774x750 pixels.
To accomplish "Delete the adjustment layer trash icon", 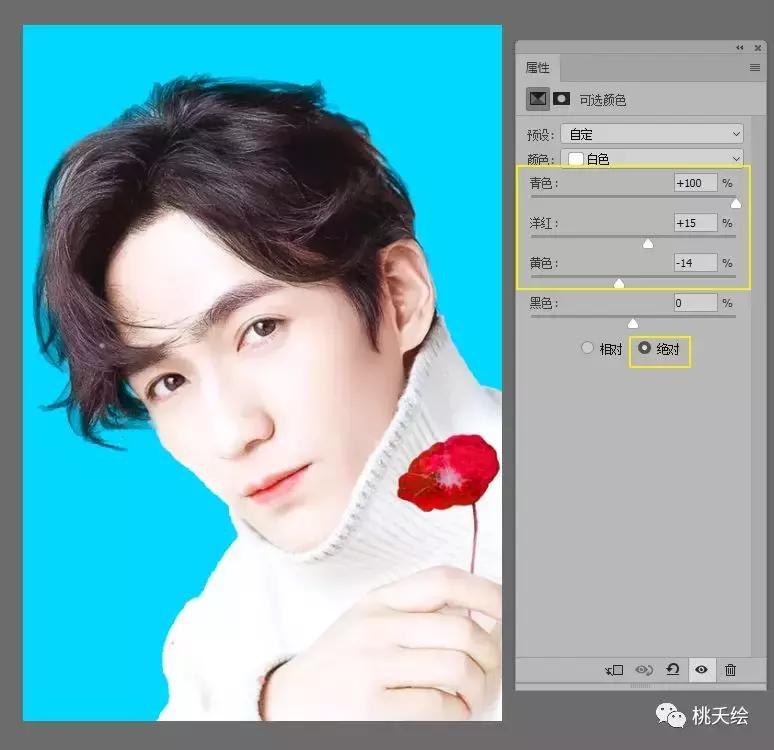I will click(x=730, y=670).
